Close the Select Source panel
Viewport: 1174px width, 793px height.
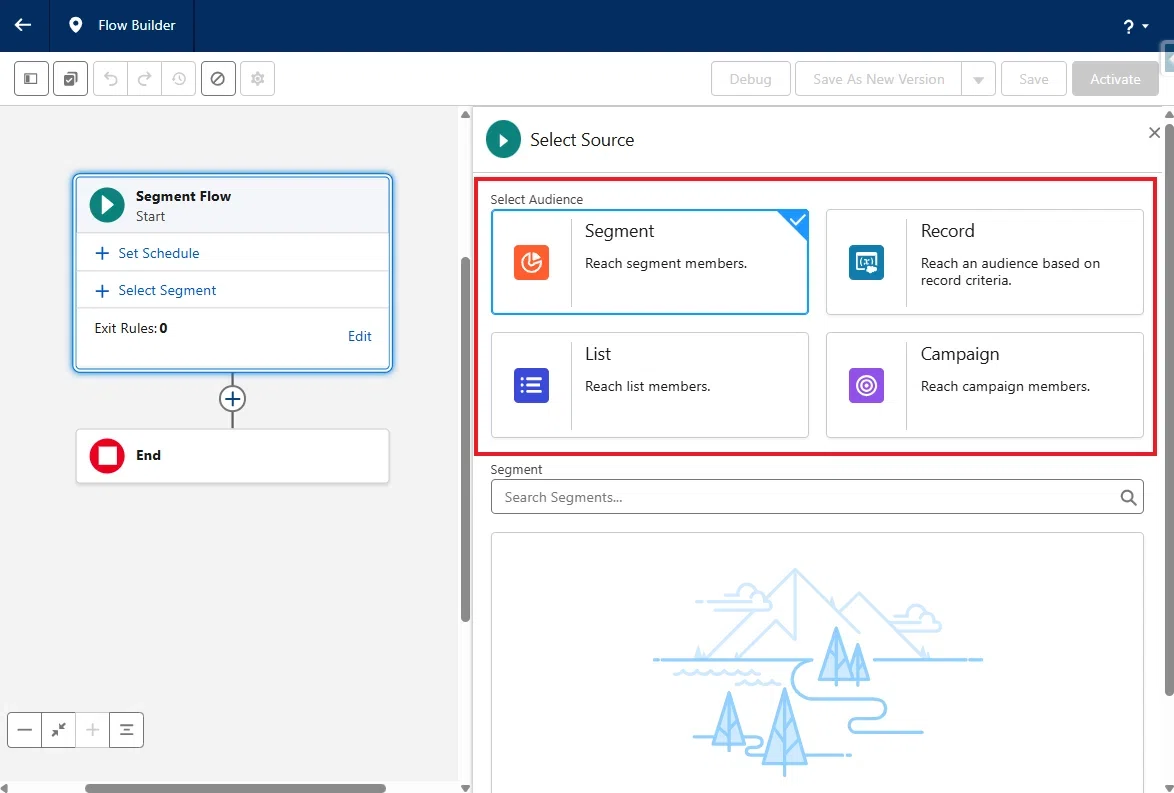1154,133
